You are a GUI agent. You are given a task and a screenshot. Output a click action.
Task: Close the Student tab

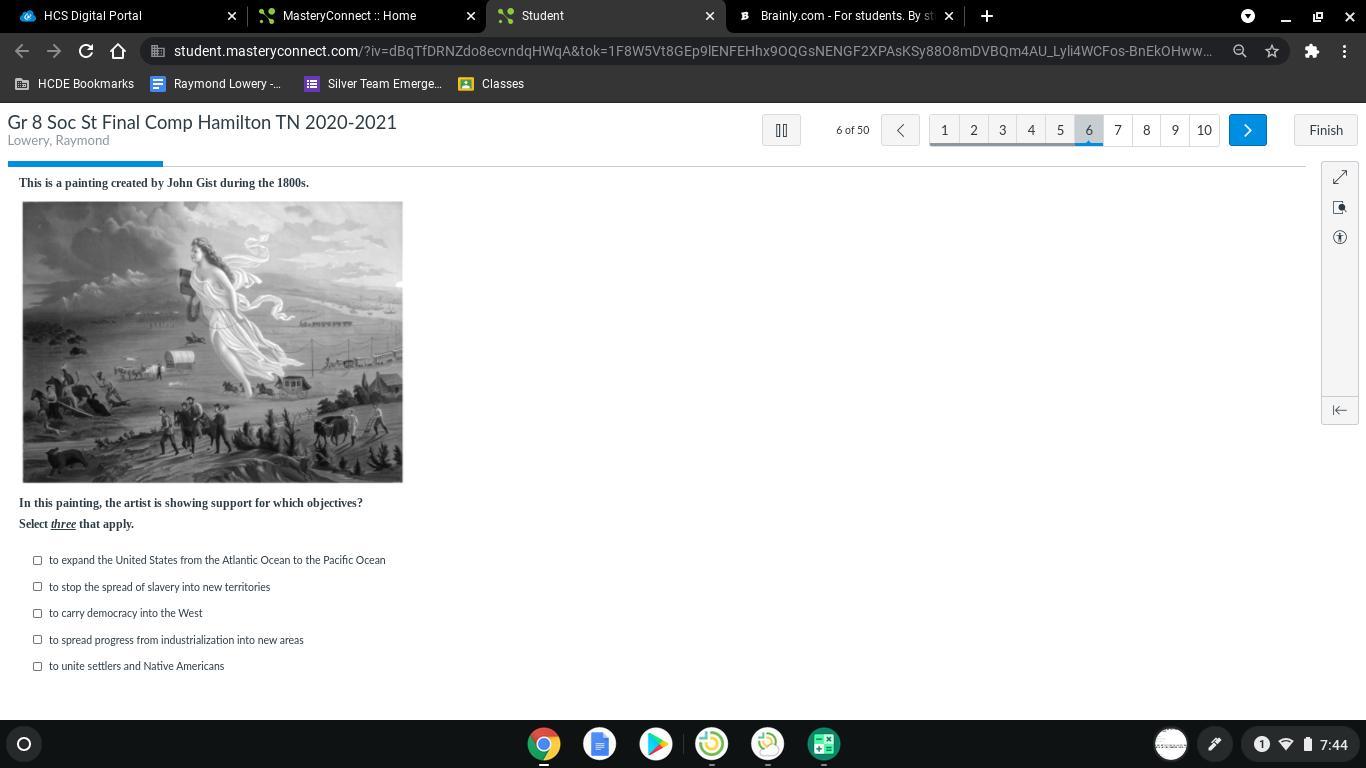tap(710, 16)
